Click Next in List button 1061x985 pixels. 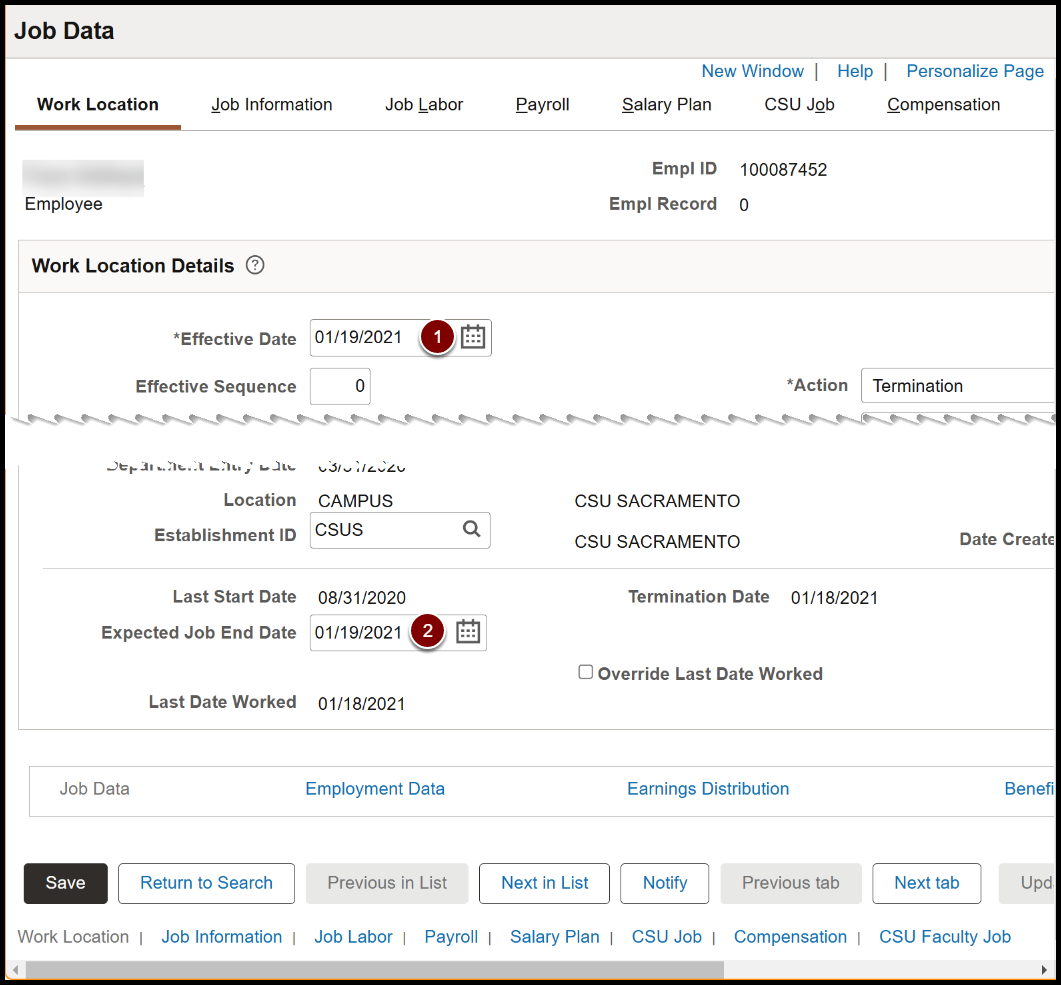click(545, 883)
